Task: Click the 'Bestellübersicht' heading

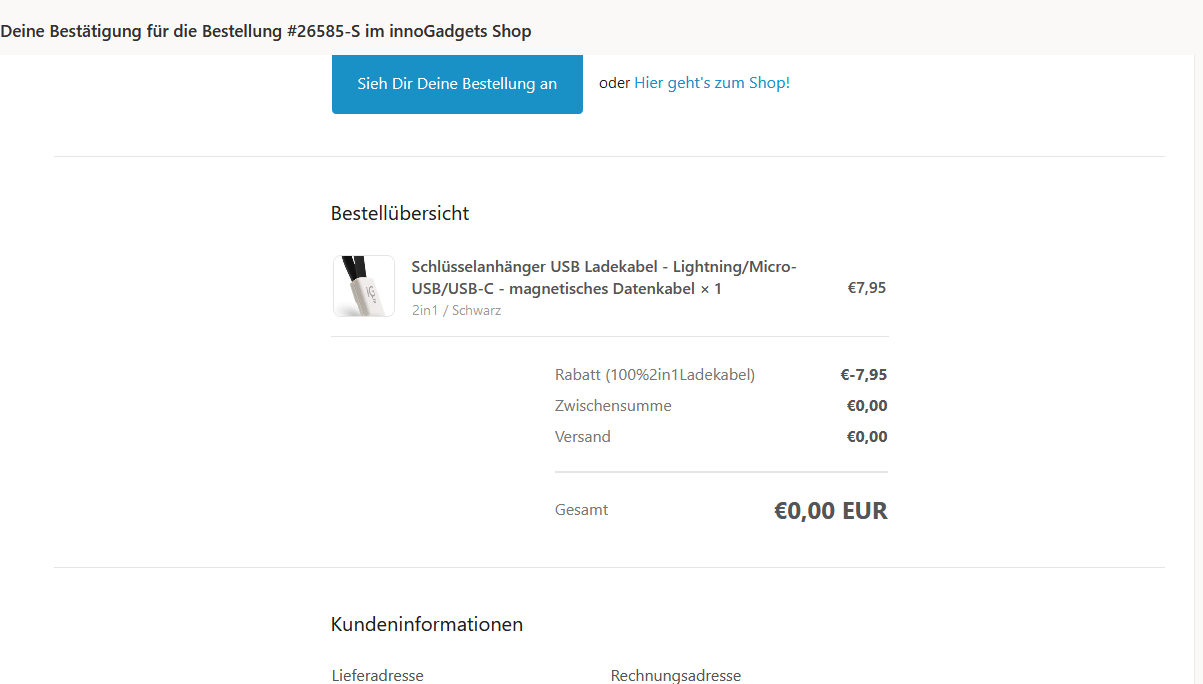Action: click(x=400, y=213)
